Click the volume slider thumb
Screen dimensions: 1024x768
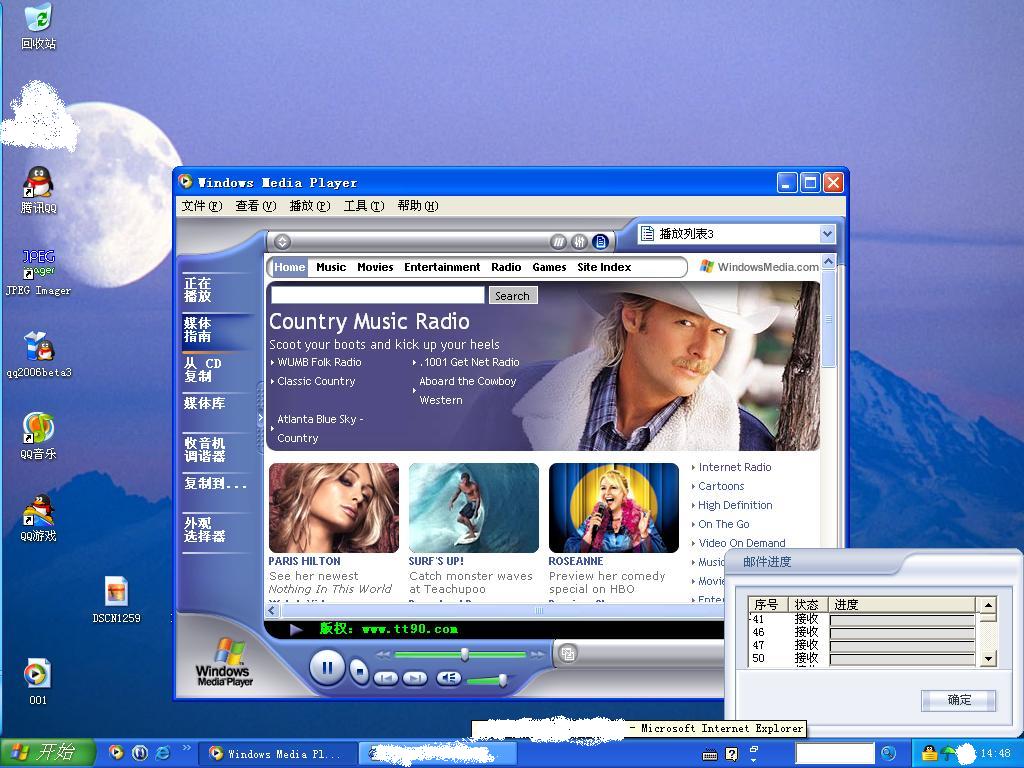click(503, 680)
